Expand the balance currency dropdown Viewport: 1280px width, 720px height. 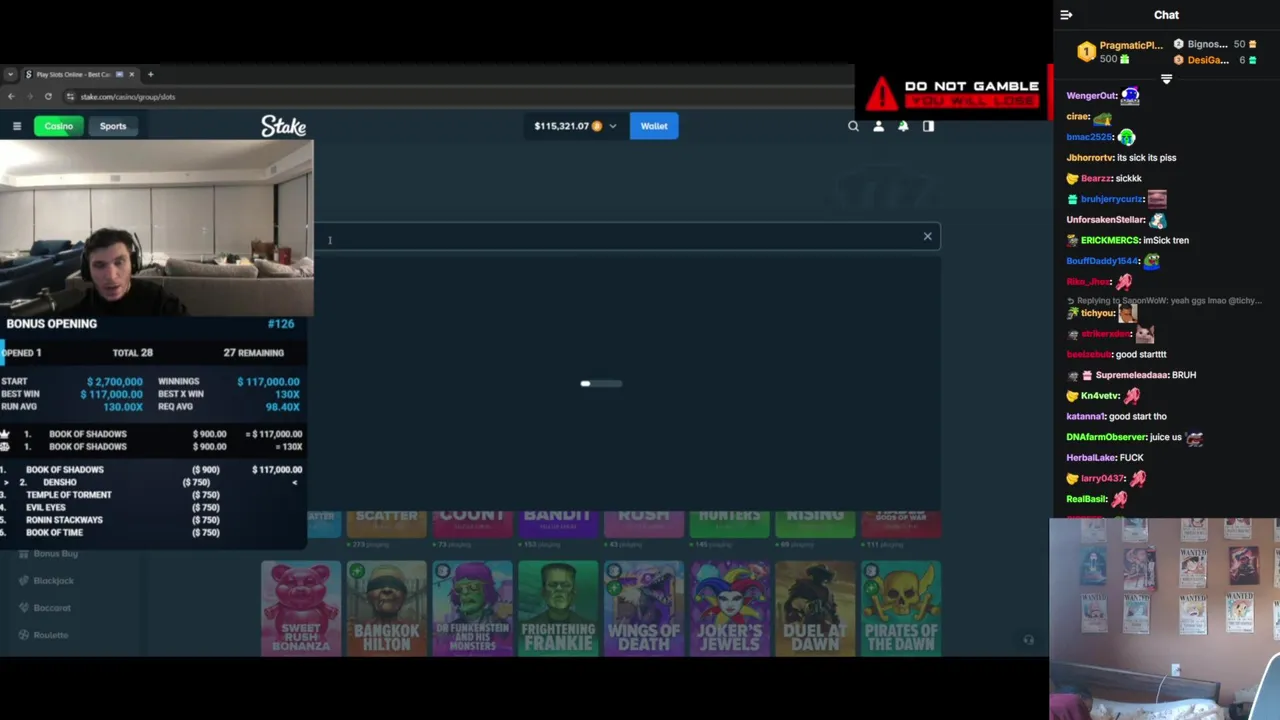click(613, 126)
